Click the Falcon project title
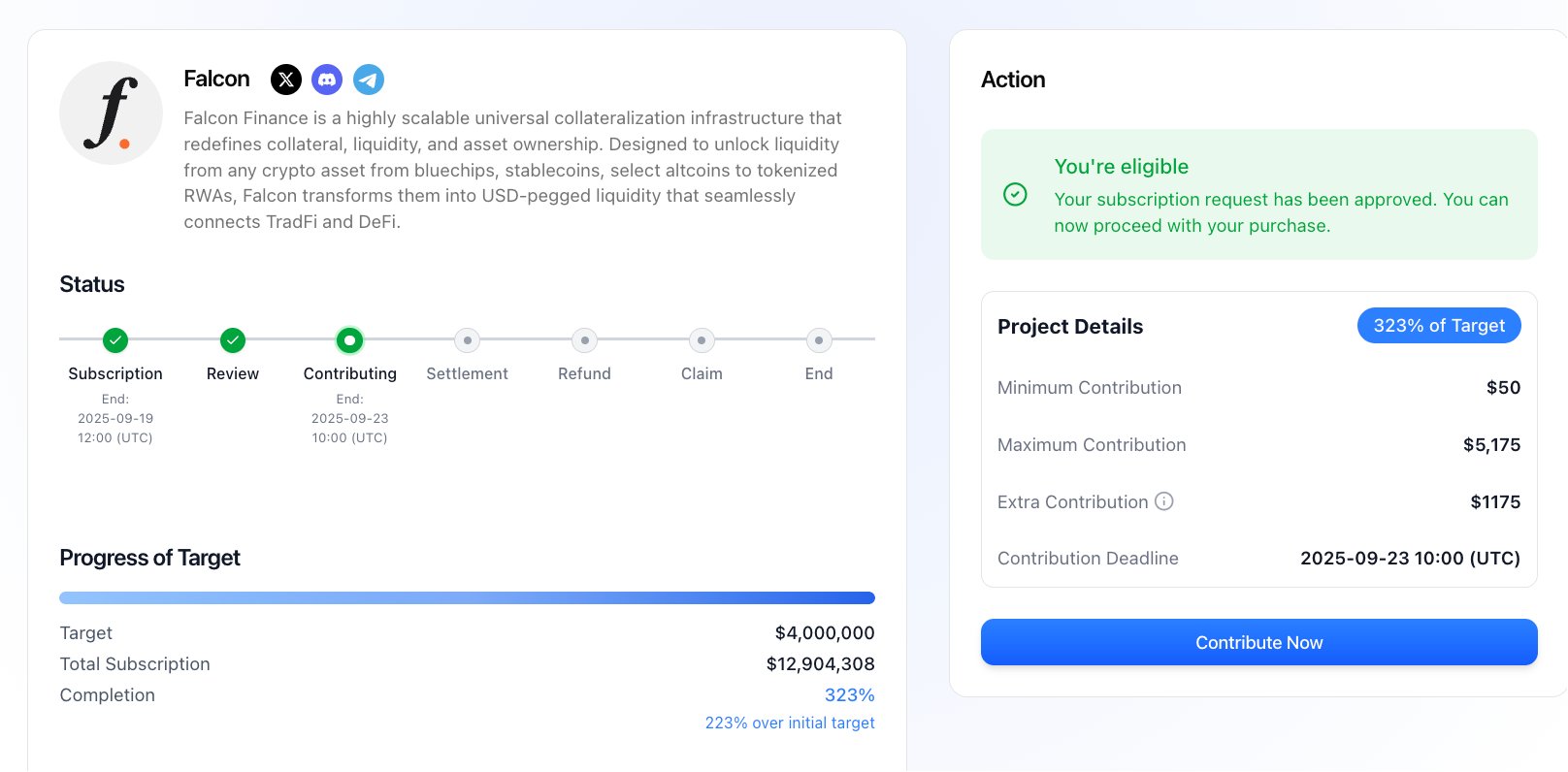The image size is (1568, 772). coord(216,80)
